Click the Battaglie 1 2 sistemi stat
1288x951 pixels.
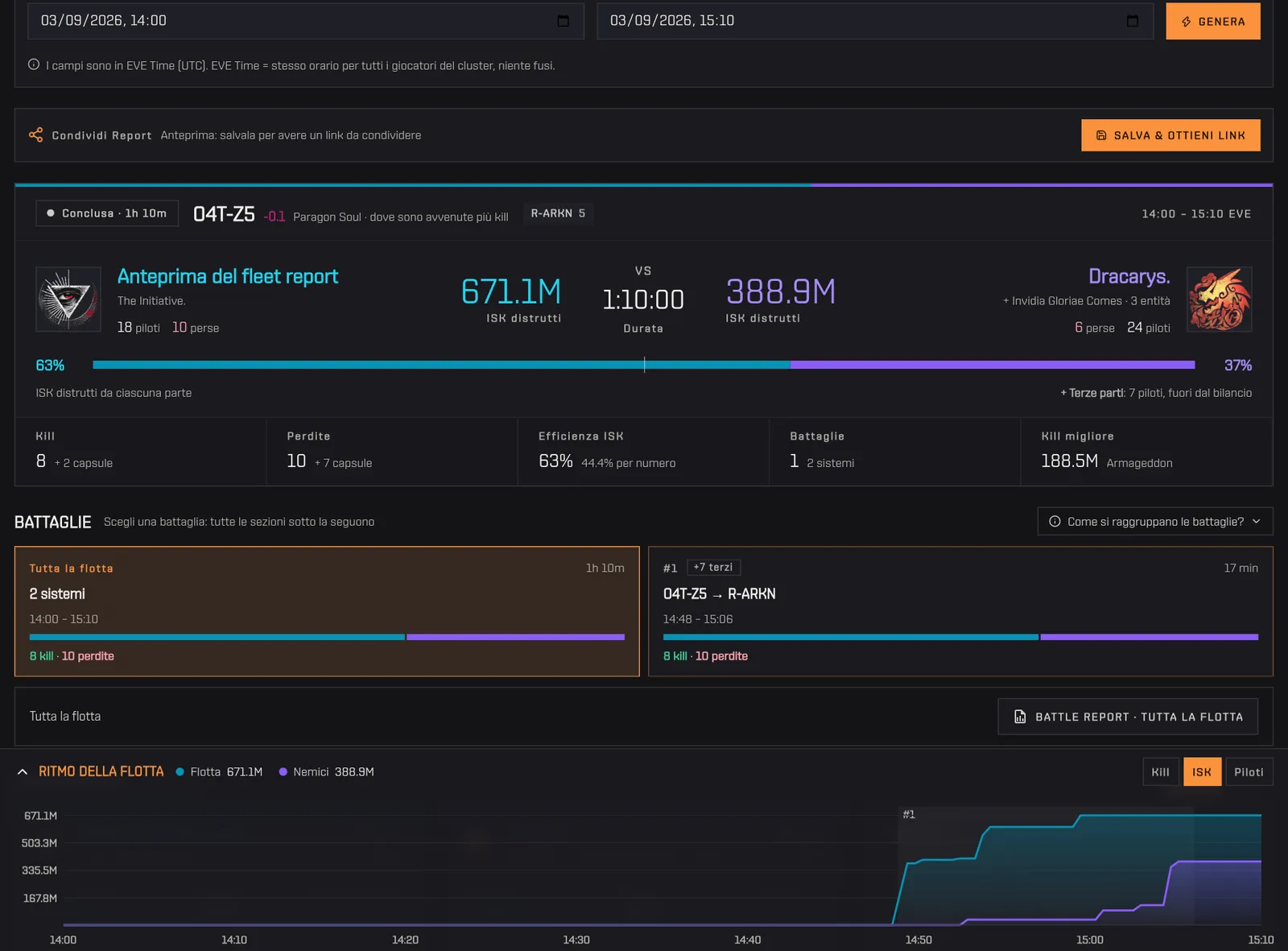click(x=894, y=451)
